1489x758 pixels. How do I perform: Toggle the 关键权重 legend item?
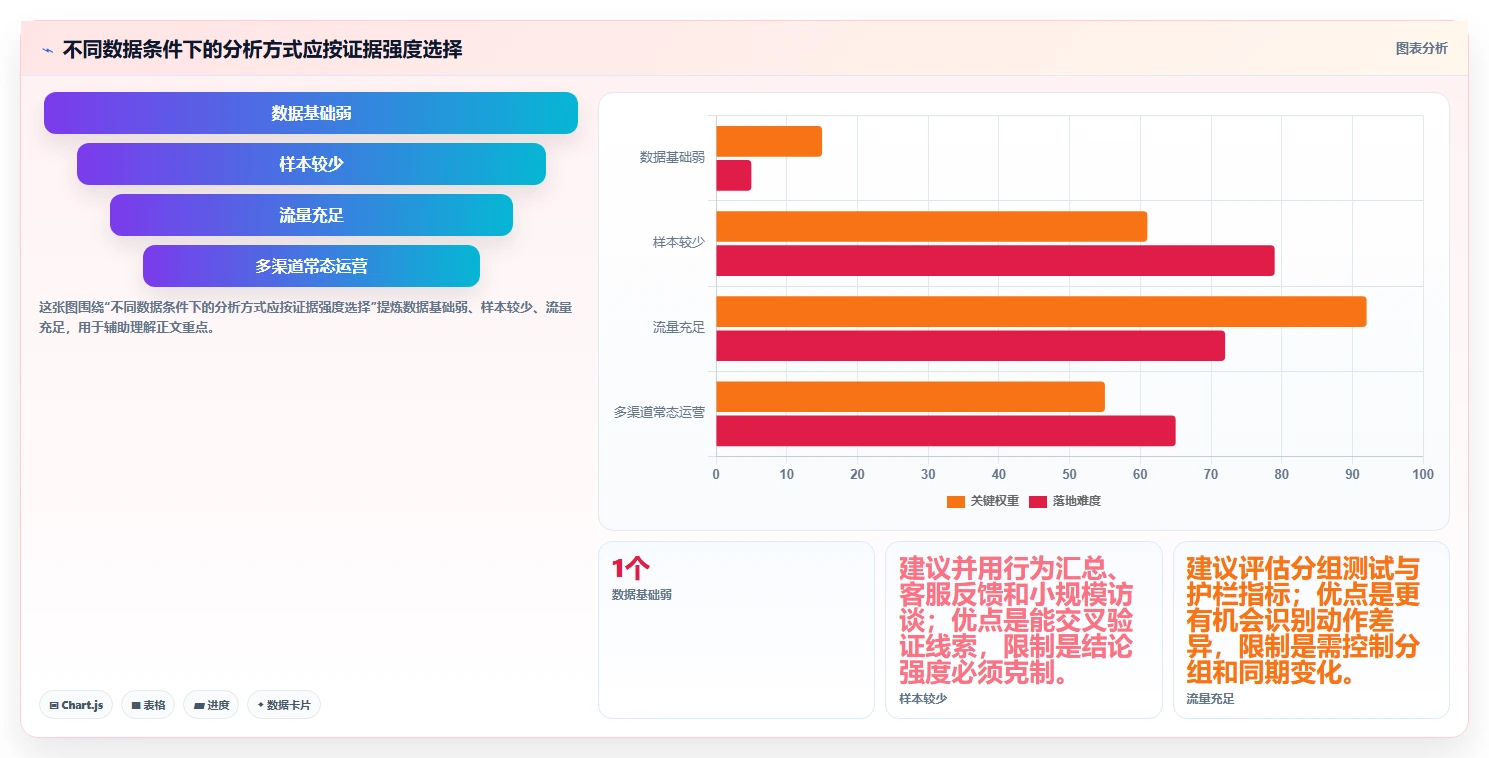point(983,501)
